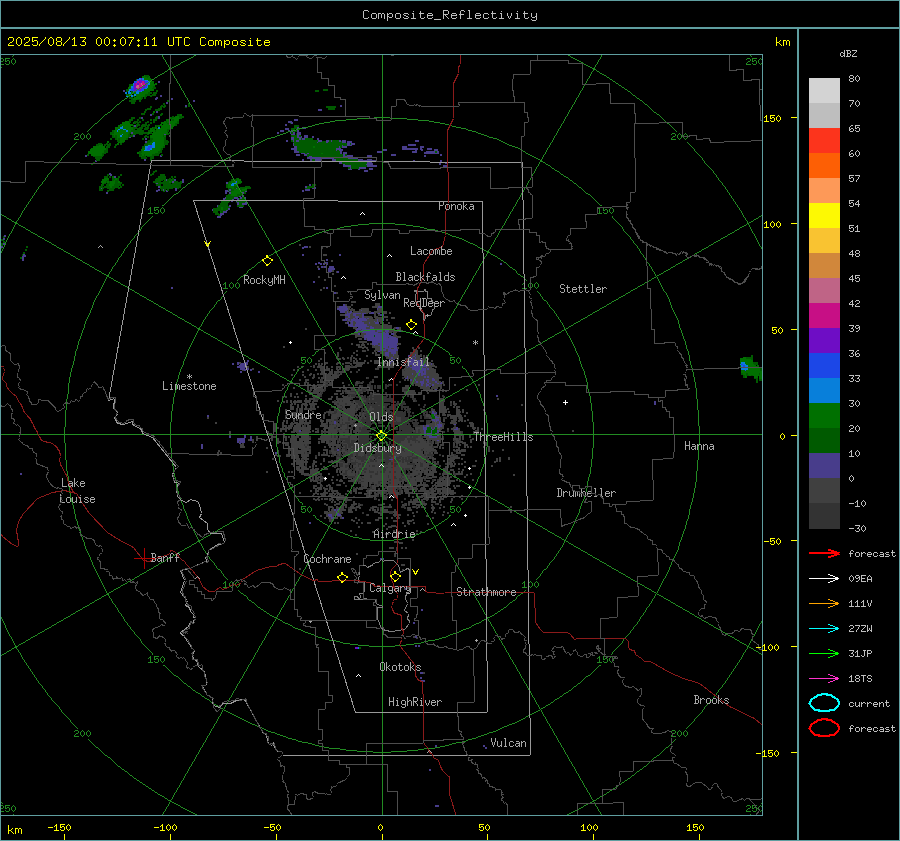Click the cyan current ellipse in legend
The height and width of the screenshot is (841, 900).
tap(824, 703)
